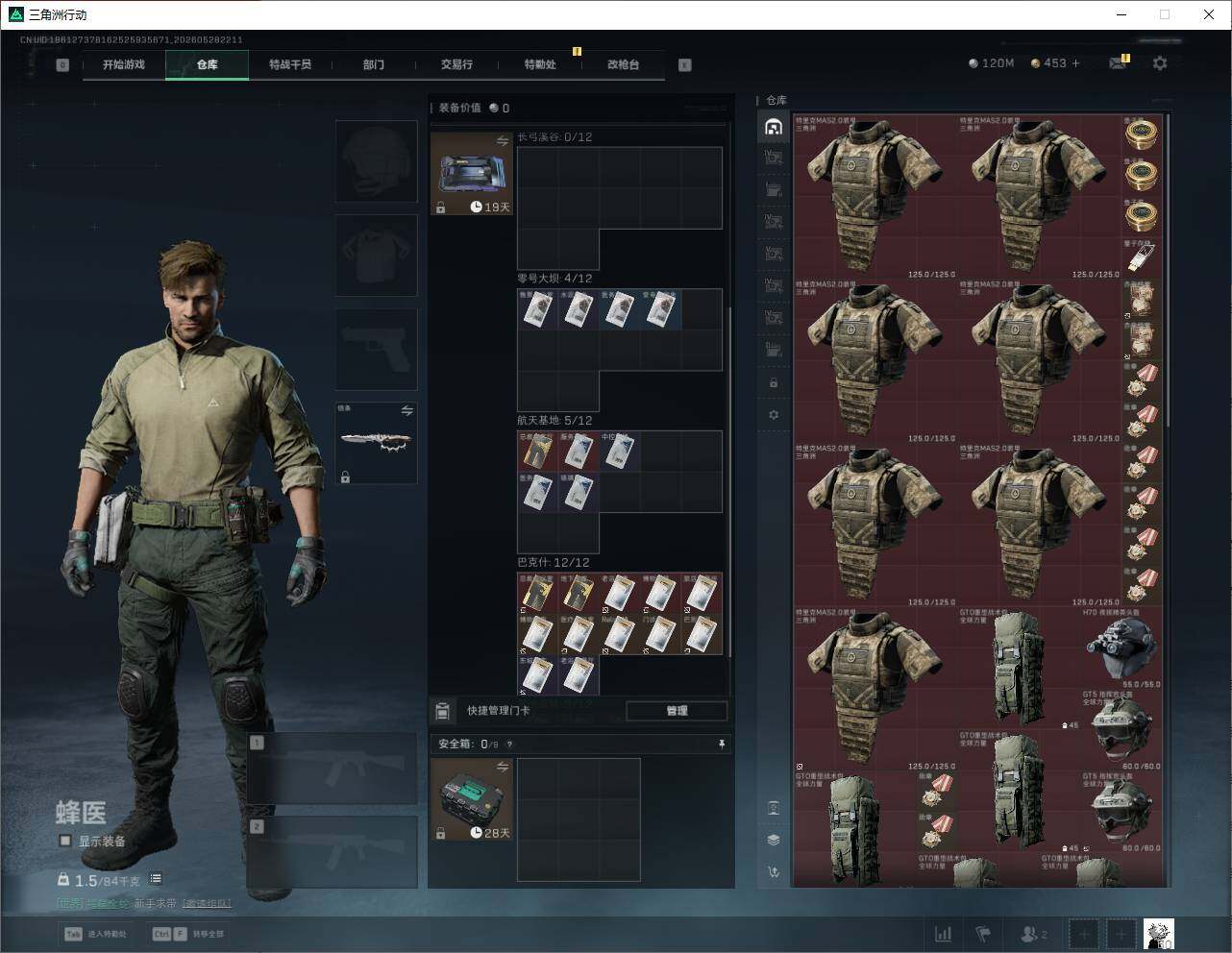The height and width of the screenshot is (953, 1232).
Task: Select the safe box with 28天 timer
Action: 472,799
